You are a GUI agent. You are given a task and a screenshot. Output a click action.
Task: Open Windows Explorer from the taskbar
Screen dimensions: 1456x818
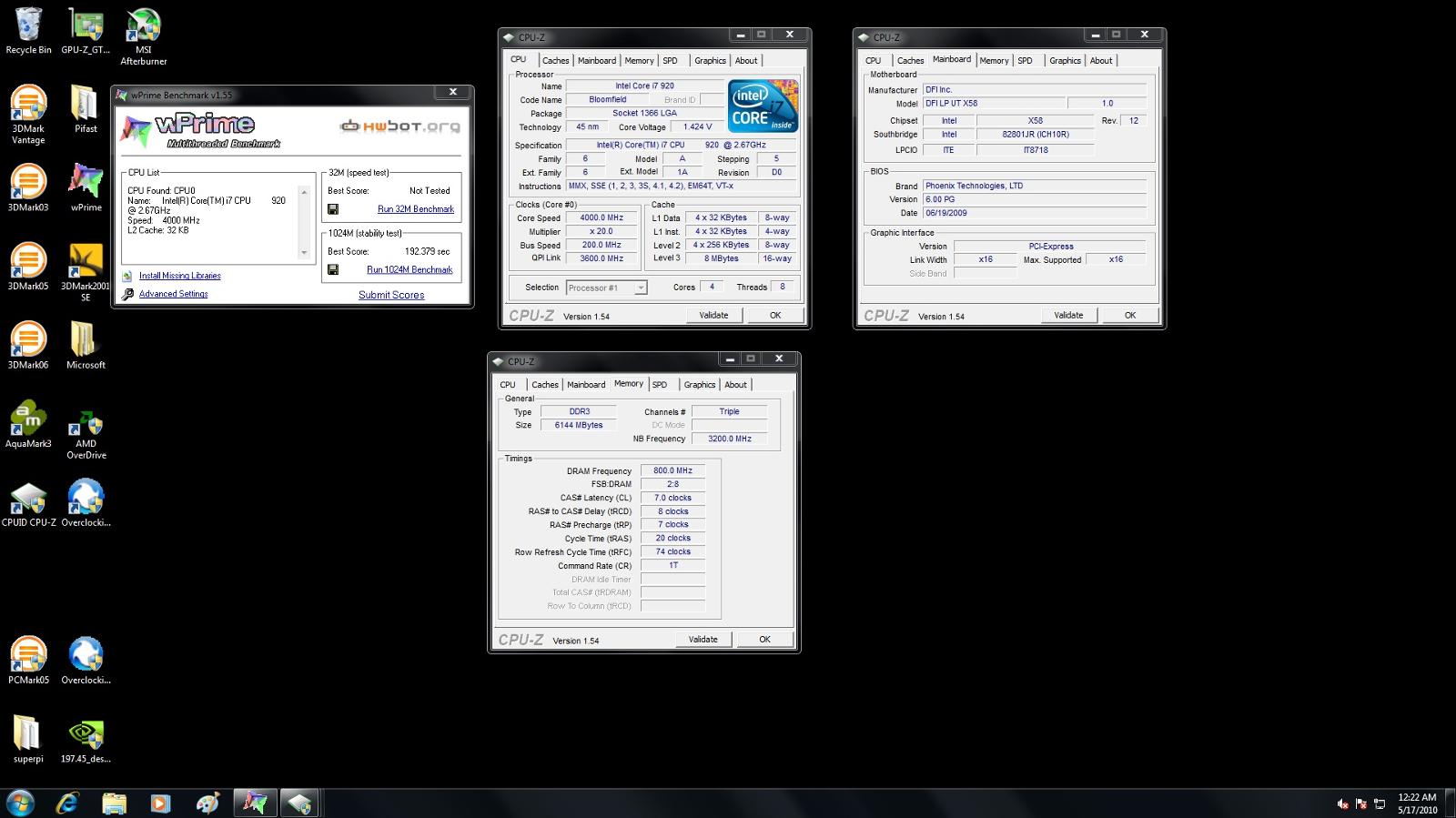coord(114,803)
